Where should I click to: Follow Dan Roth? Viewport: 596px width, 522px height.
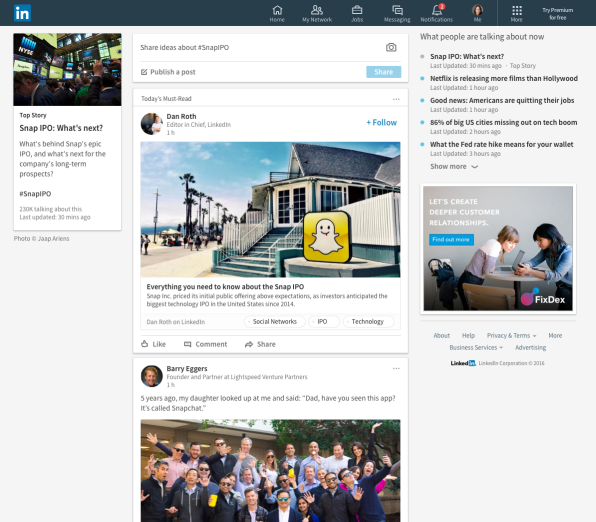[382, 122]
